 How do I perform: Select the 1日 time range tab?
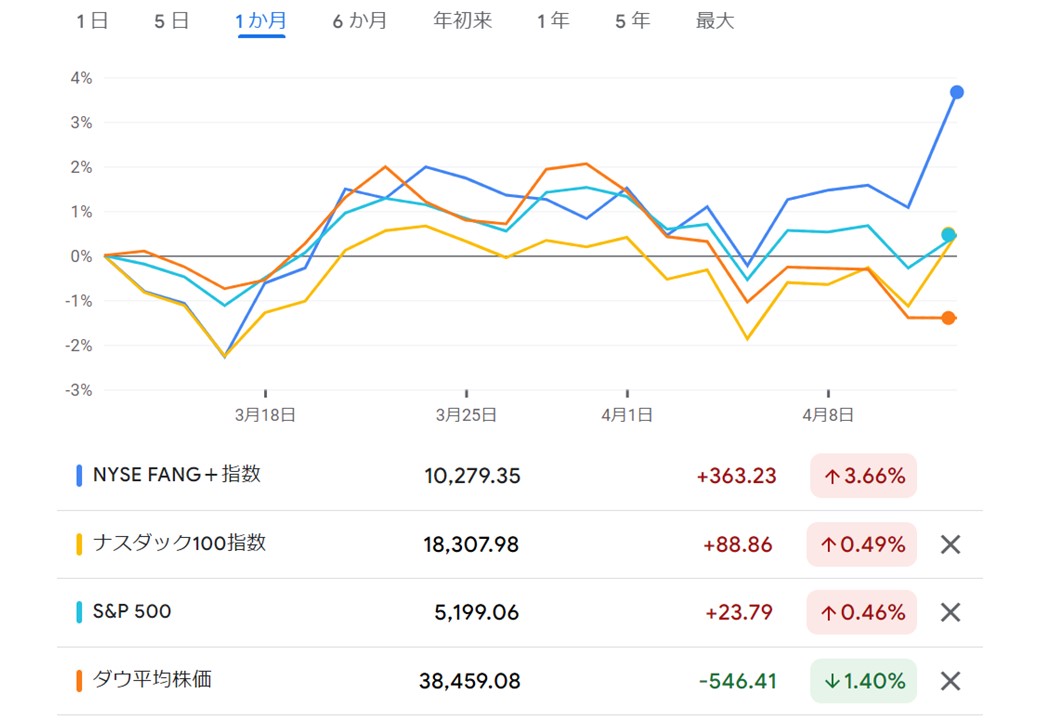coord(92,21)
